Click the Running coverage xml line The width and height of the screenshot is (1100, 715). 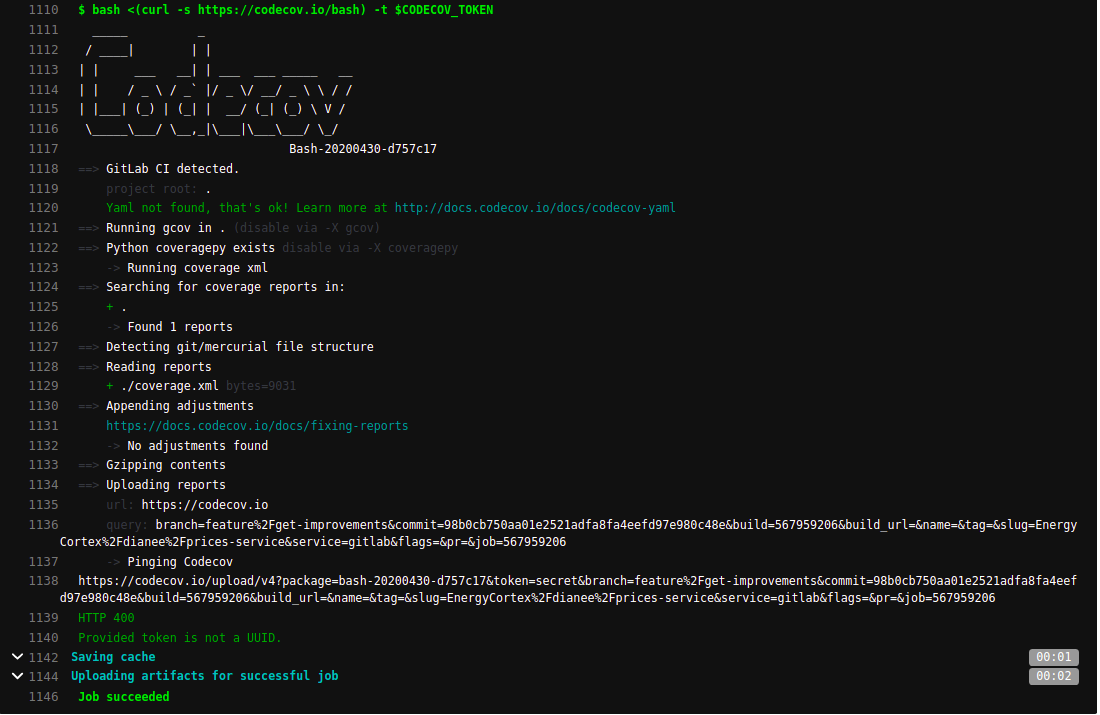(x=197, y=268)
